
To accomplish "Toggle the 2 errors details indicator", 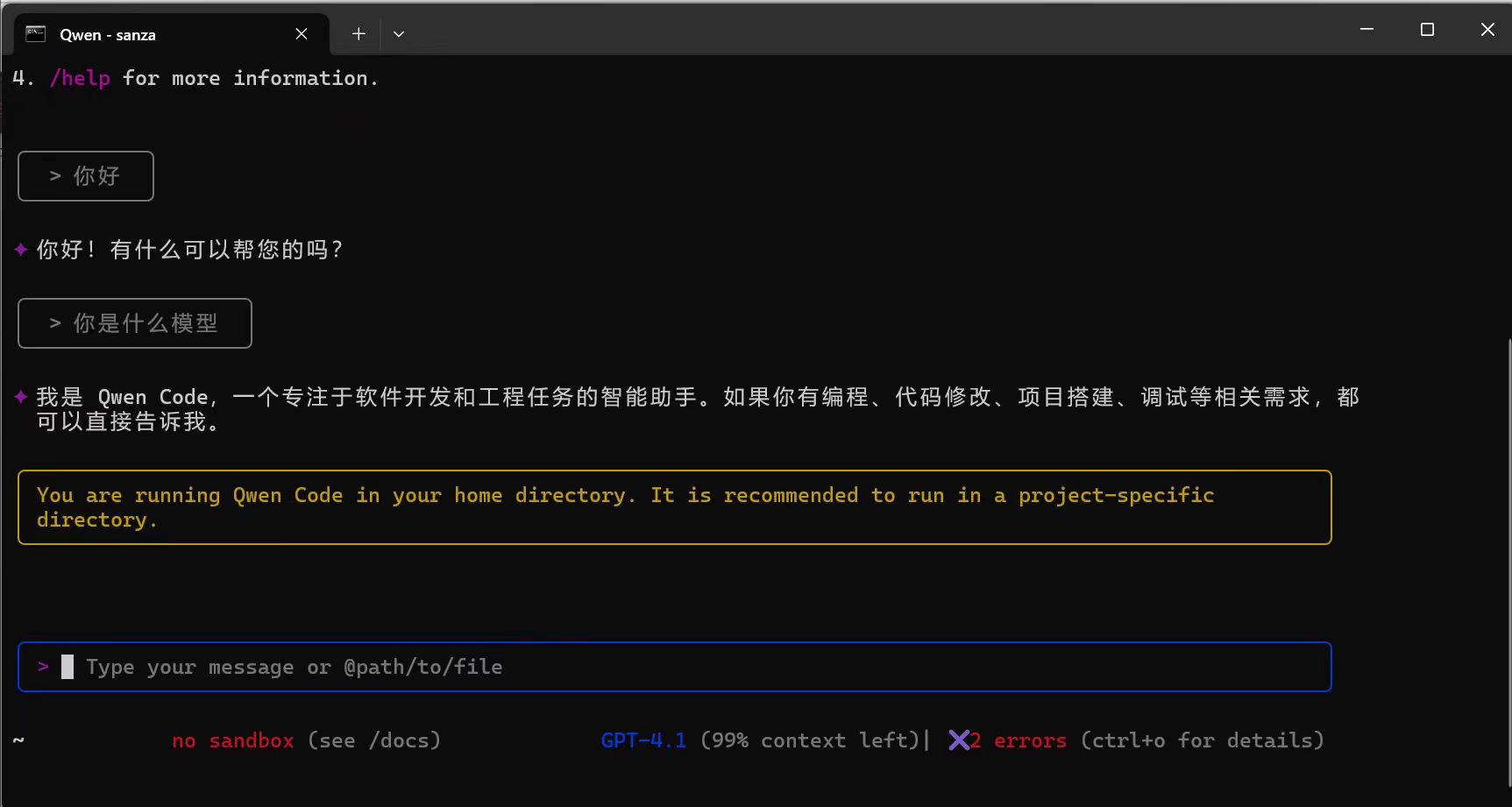I will 1017,740.
